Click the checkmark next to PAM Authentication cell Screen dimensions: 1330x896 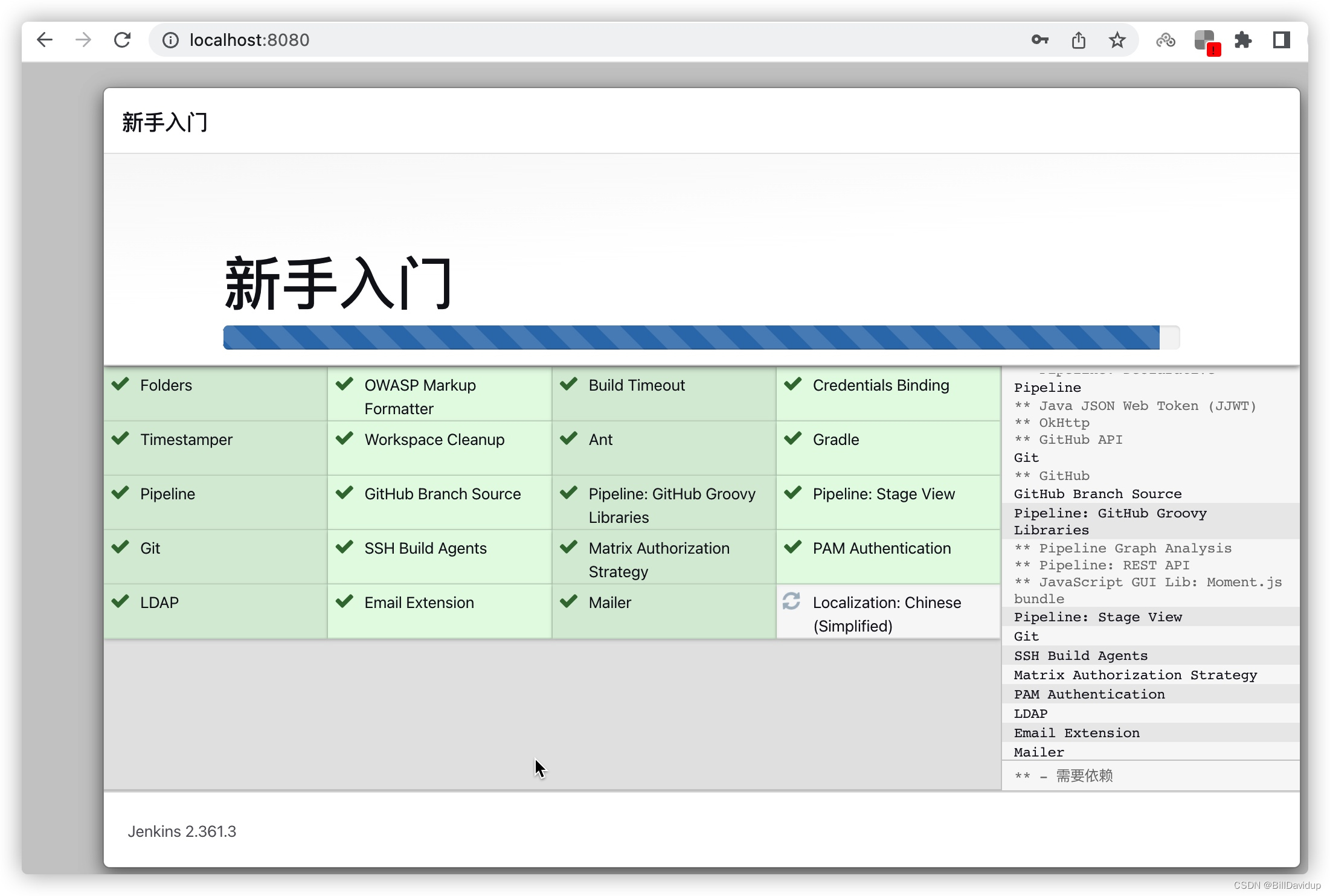coord(792,546)
